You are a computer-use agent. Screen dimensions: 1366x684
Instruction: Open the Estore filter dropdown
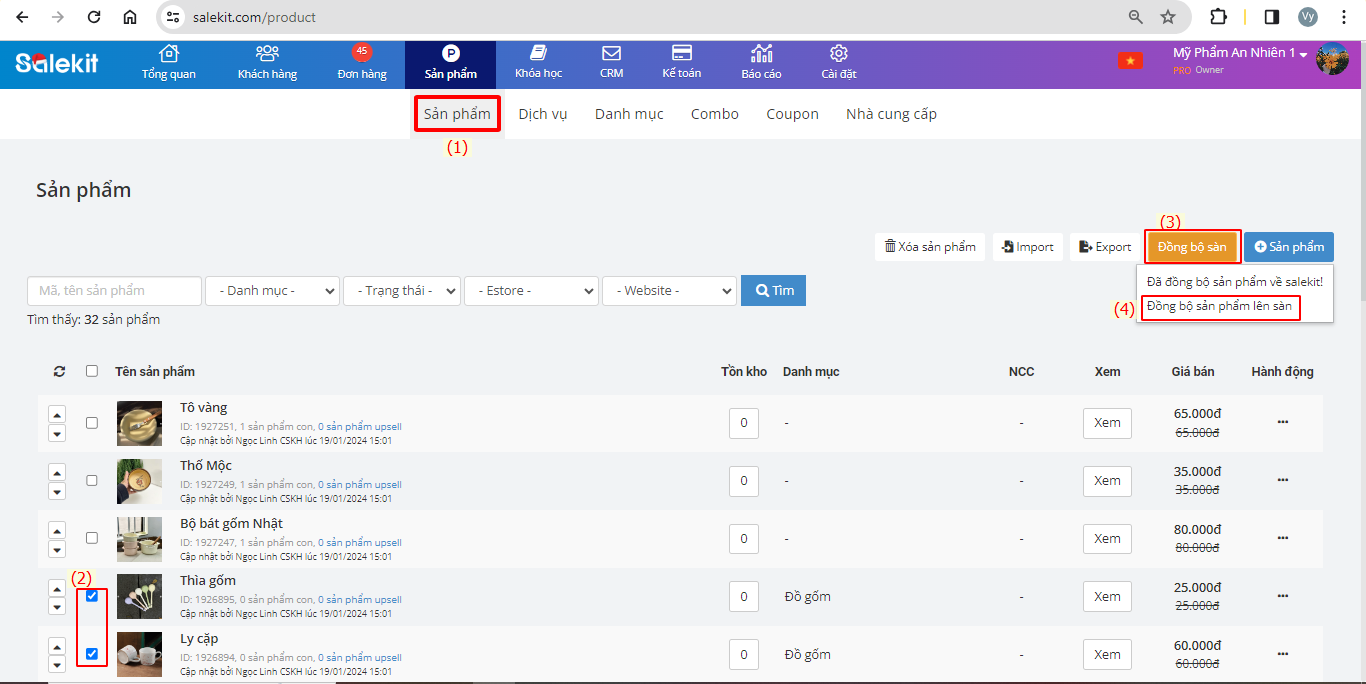click(531, 291)
